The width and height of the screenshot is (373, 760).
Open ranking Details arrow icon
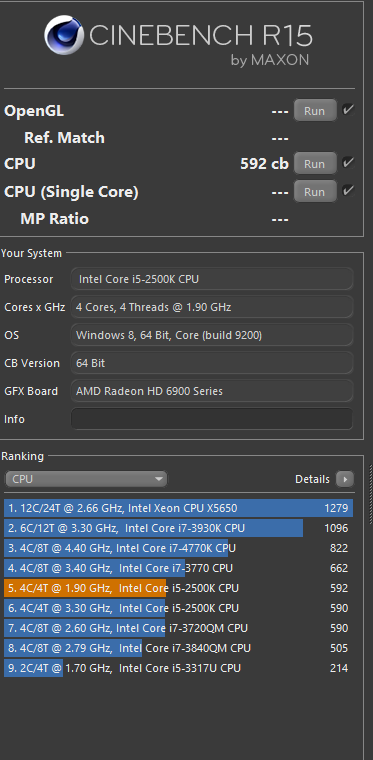345,479
